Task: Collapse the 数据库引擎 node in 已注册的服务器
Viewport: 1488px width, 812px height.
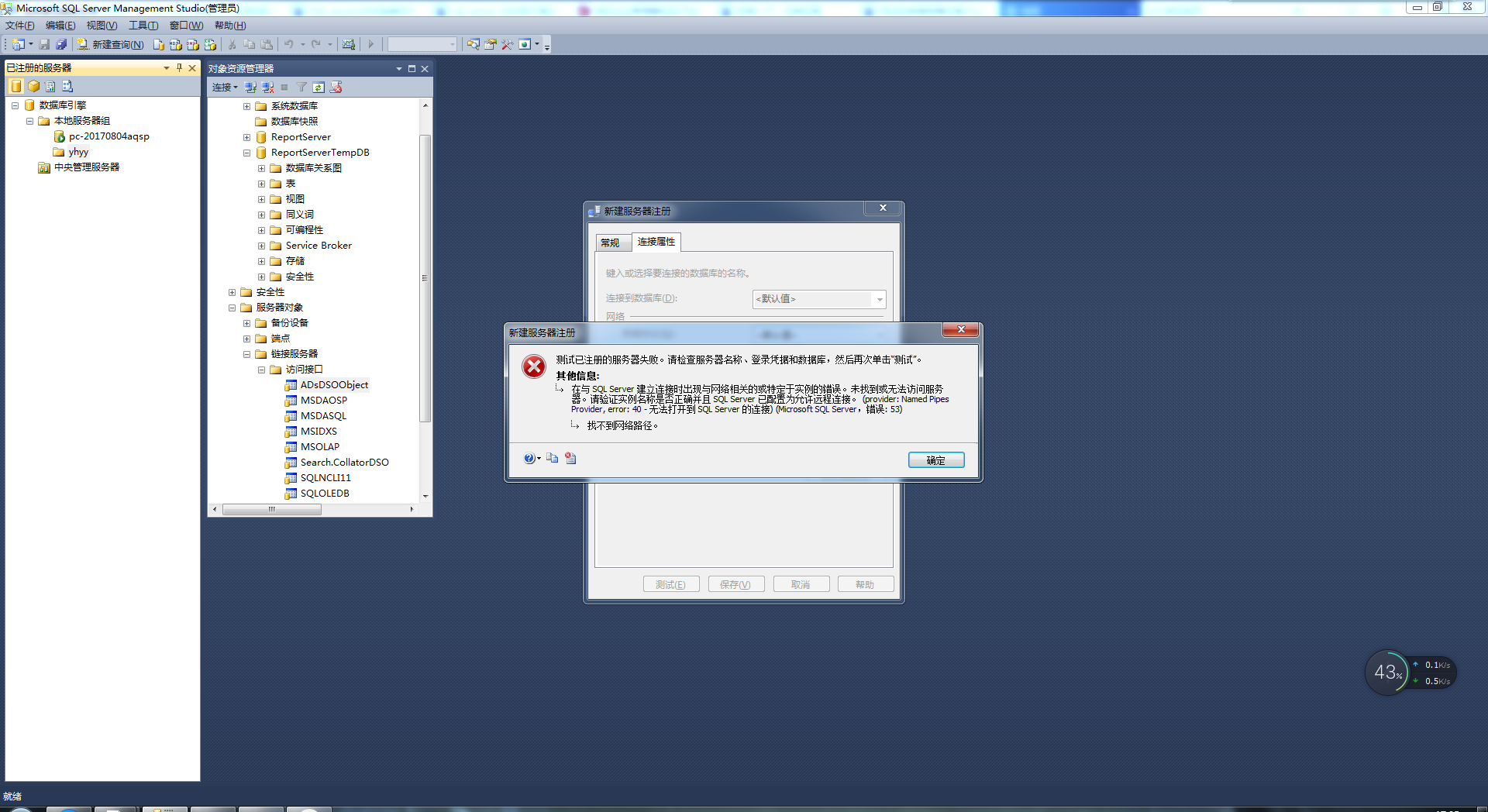Action: point(15,105)
